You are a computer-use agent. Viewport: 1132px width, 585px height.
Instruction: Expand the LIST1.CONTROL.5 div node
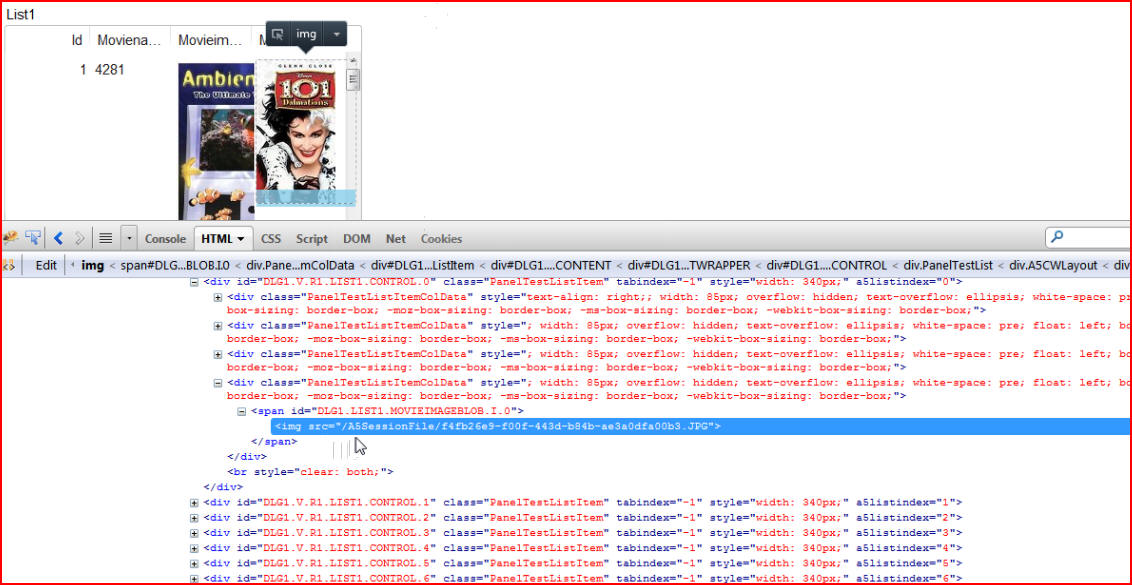pyautogui.click(x=193, y=563)
